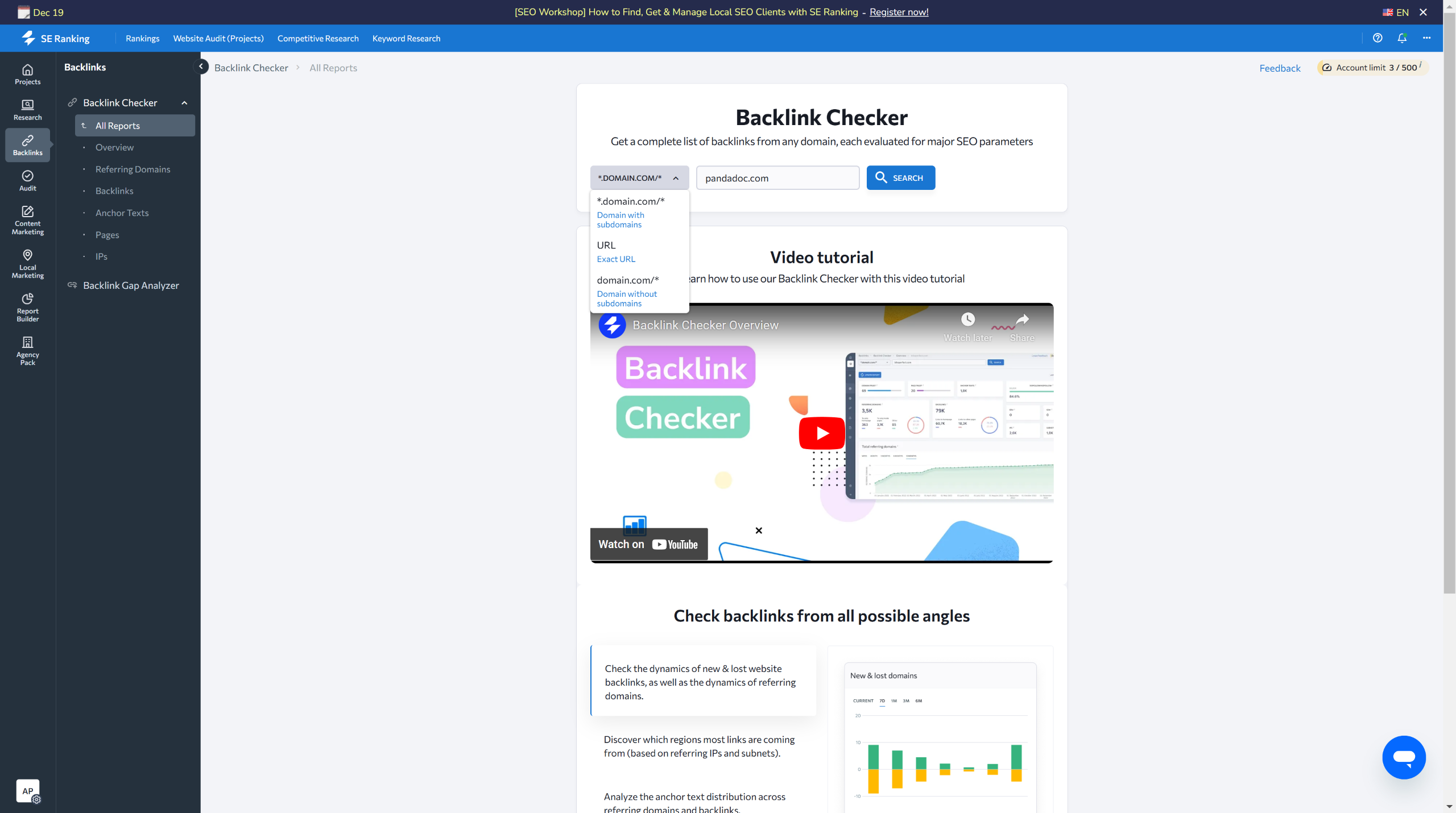Open the live chat bubble

[1404, 757]
